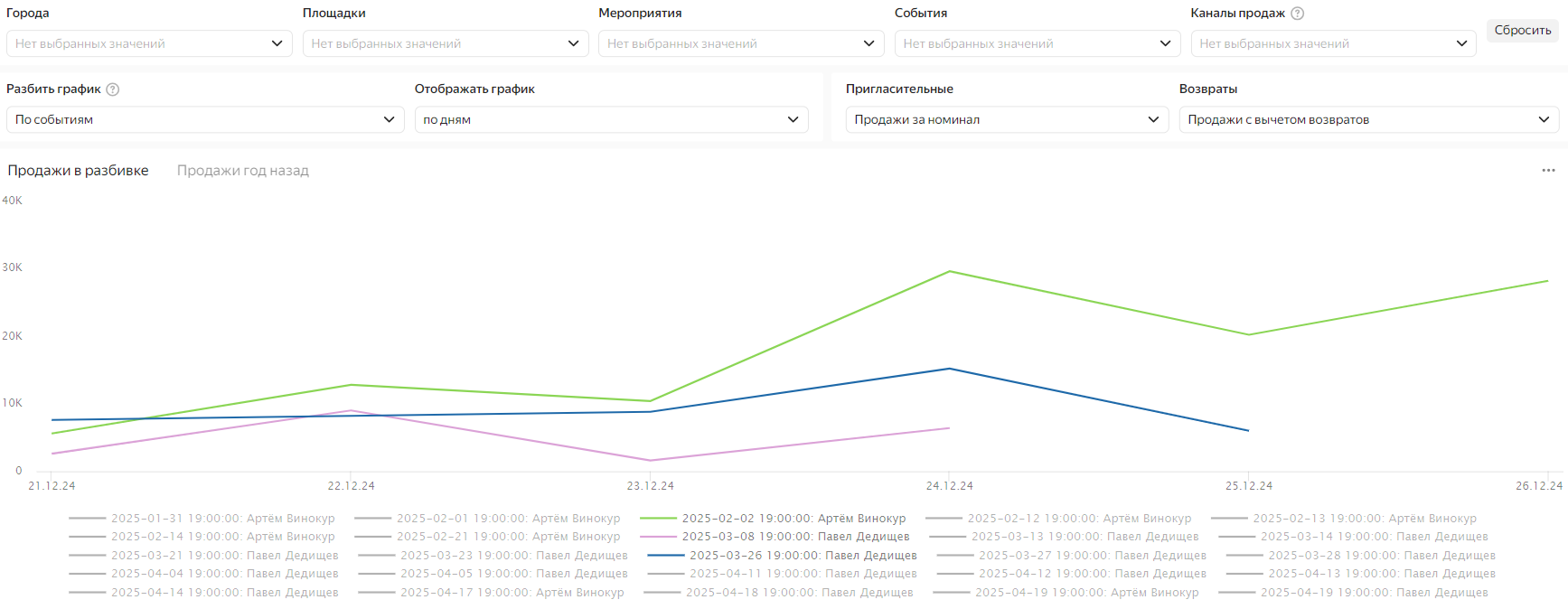This screenshot has width=1568, height=609.
Task: Open the Мероприятия filter dropdown
Action: click(740, 43)
